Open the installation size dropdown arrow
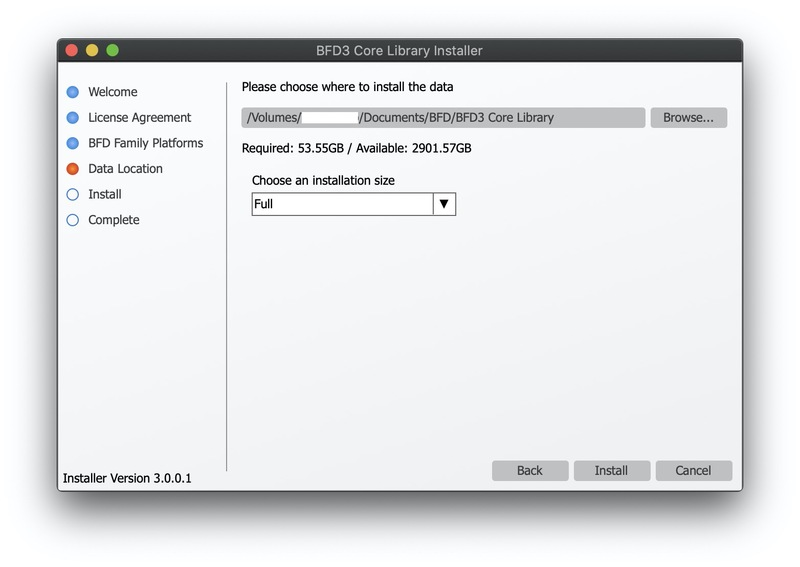The image size is (800, 567). tap(444, 204)
